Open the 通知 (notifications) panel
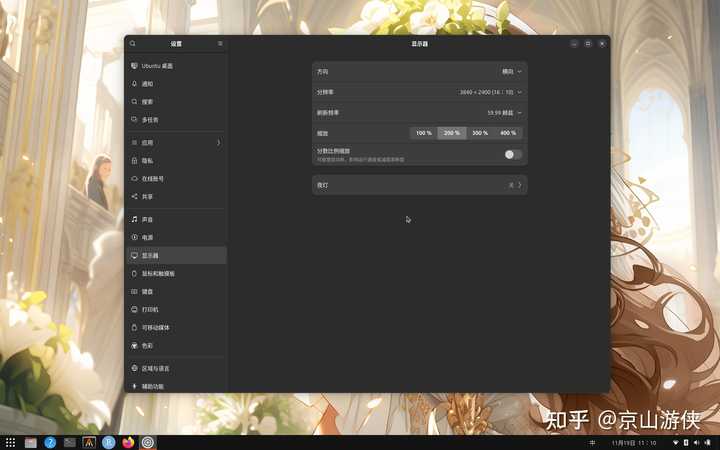720x450 pixels. pos(177,84)
